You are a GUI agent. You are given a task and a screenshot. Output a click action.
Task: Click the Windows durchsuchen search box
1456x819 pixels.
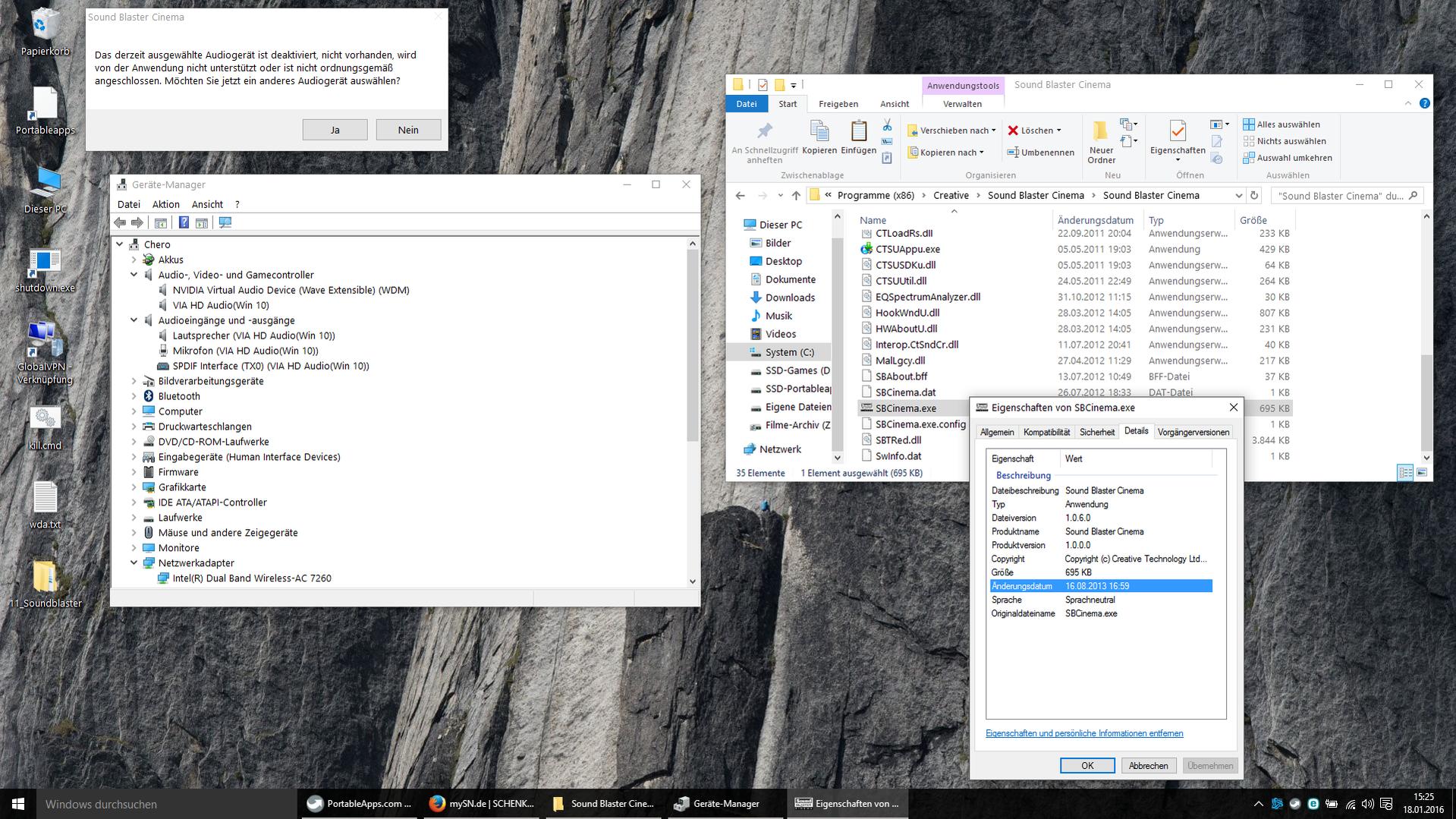166,804
